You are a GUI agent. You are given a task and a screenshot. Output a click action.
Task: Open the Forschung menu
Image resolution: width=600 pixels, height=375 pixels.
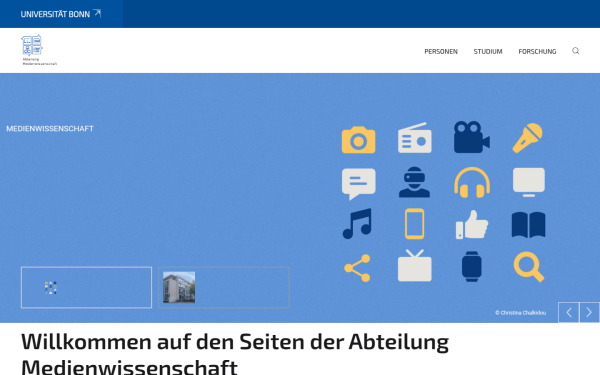tap(537, 51)
